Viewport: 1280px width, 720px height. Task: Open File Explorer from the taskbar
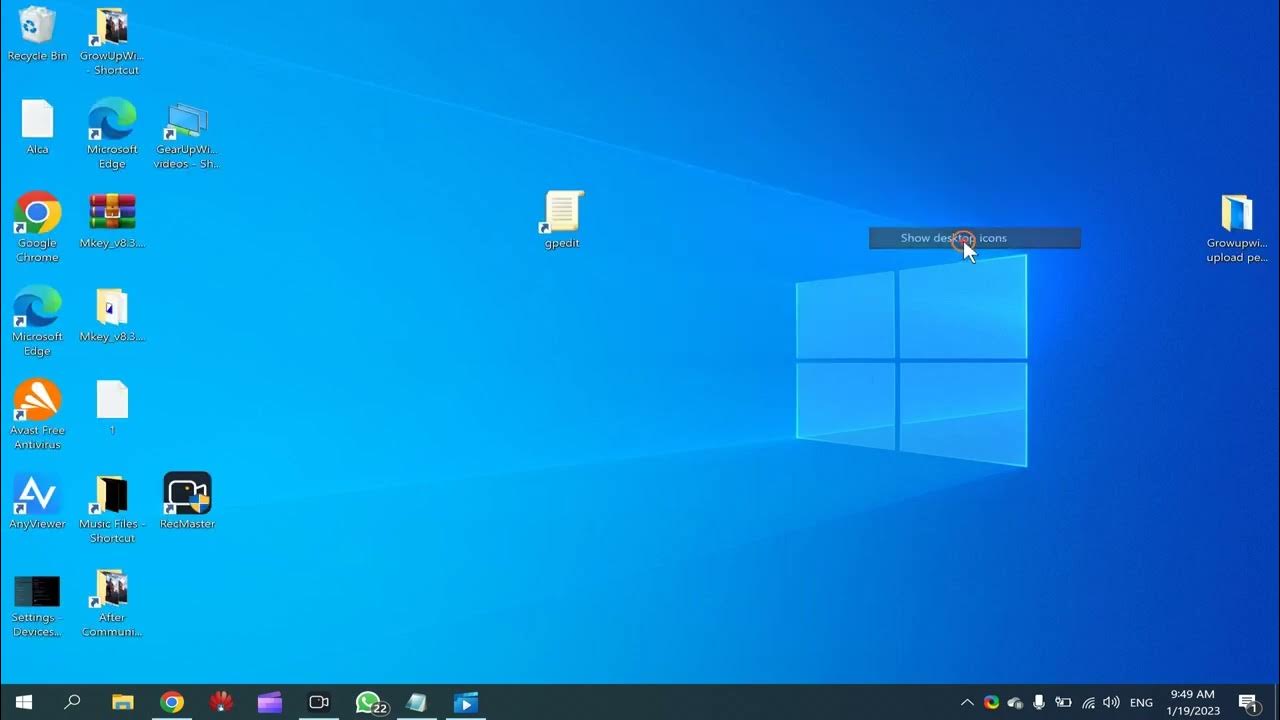tap(122, 702)
